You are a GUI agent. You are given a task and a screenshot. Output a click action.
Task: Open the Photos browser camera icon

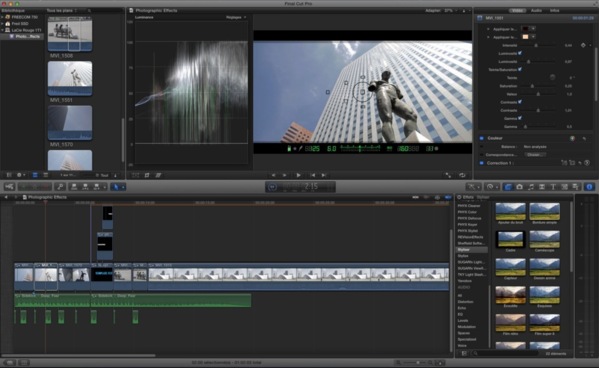point(519,186)
